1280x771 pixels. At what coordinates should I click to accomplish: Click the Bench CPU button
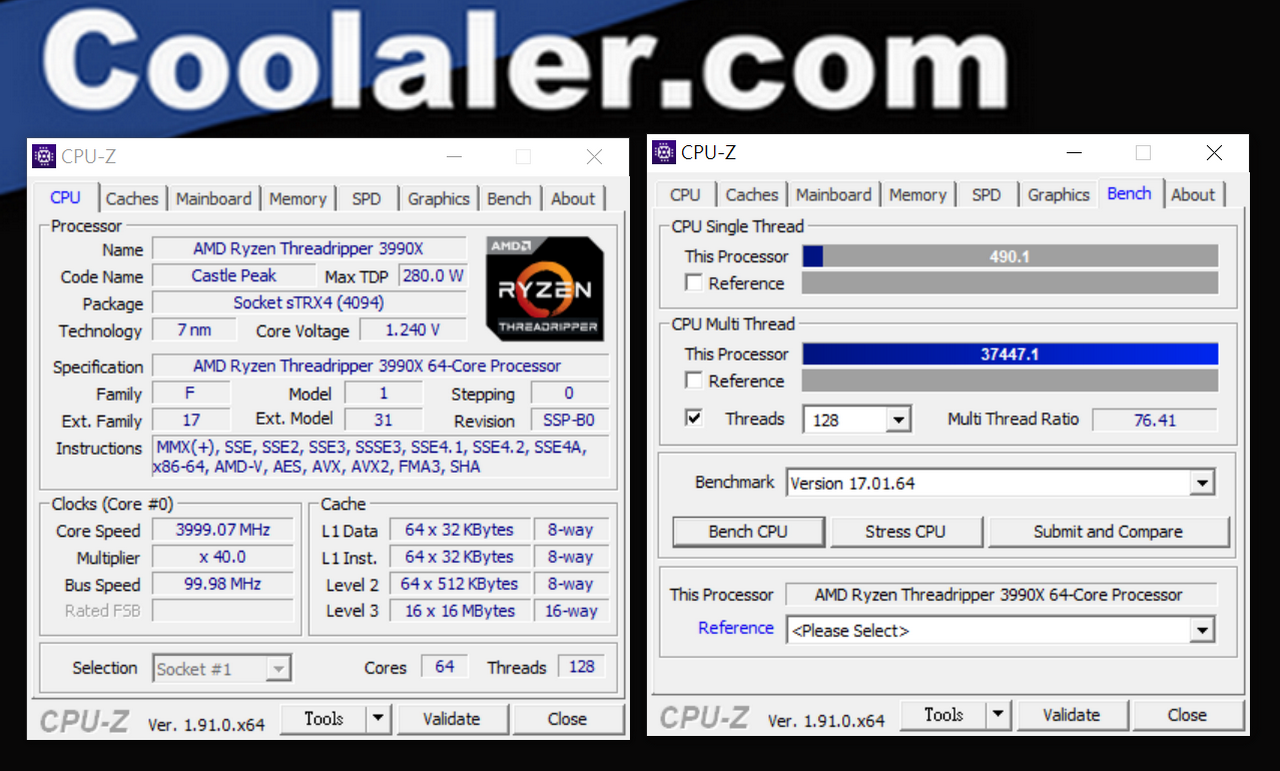(748, 532)
